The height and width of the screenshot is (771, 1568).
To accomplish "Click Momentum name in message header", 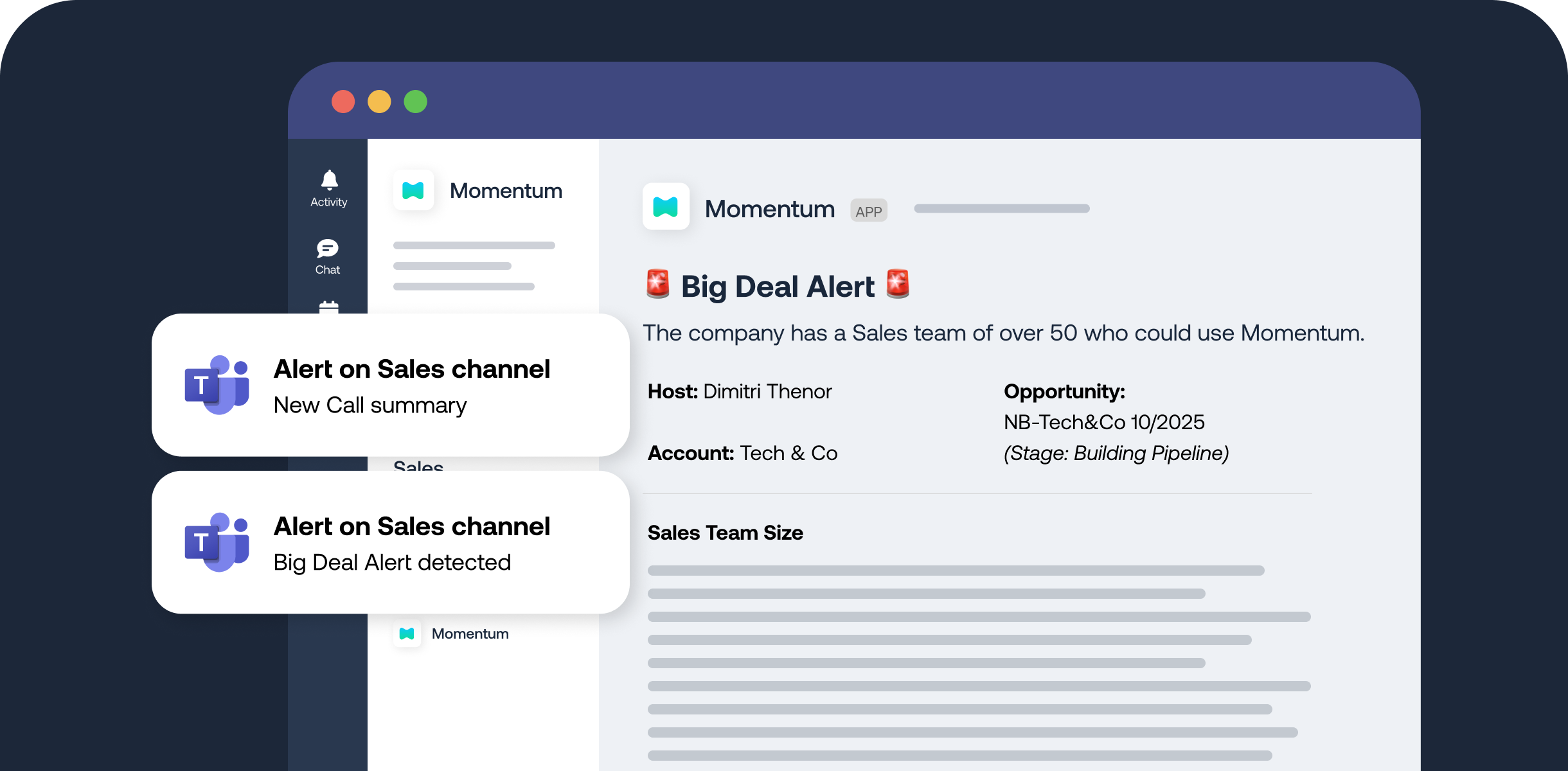I will (x=770, y=209).
